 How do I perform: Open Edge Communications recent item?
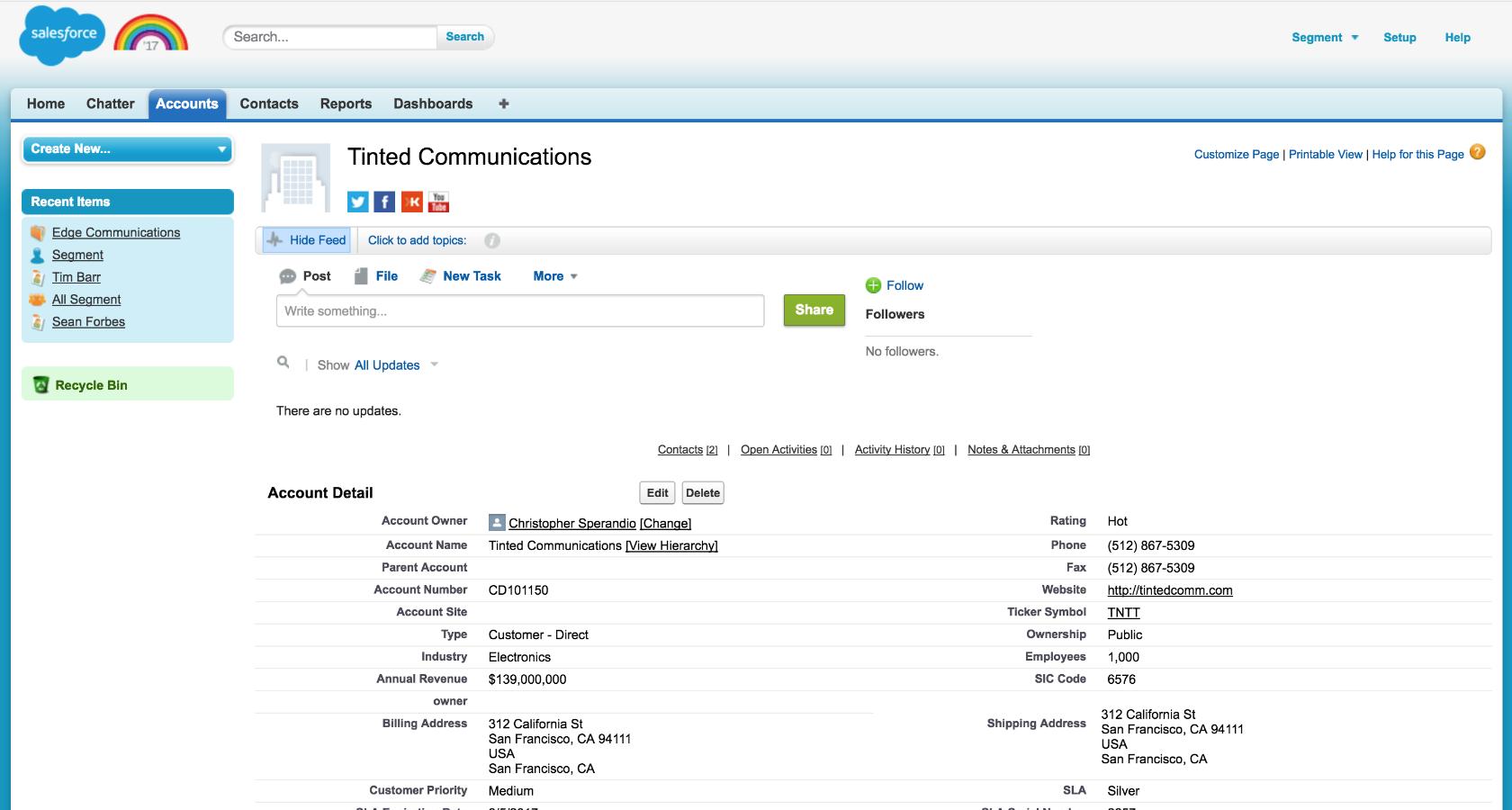pyautogui.click(x=116, y=232)
